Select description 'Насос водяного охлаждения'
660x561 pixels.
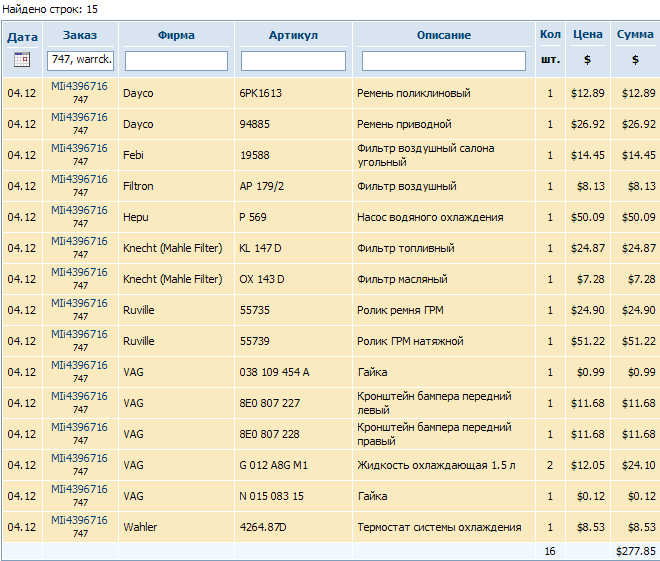pos(430,217)
